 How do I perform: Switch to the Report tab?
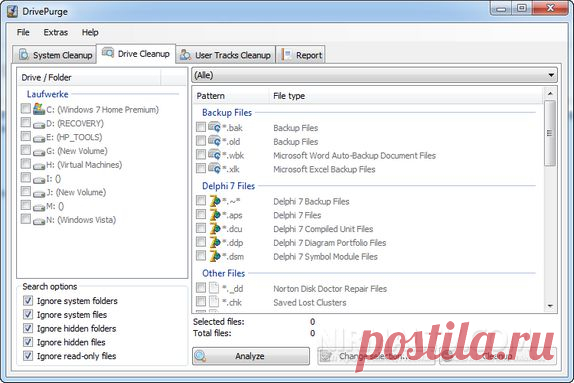pyautogui.click(x=301, y=55)
